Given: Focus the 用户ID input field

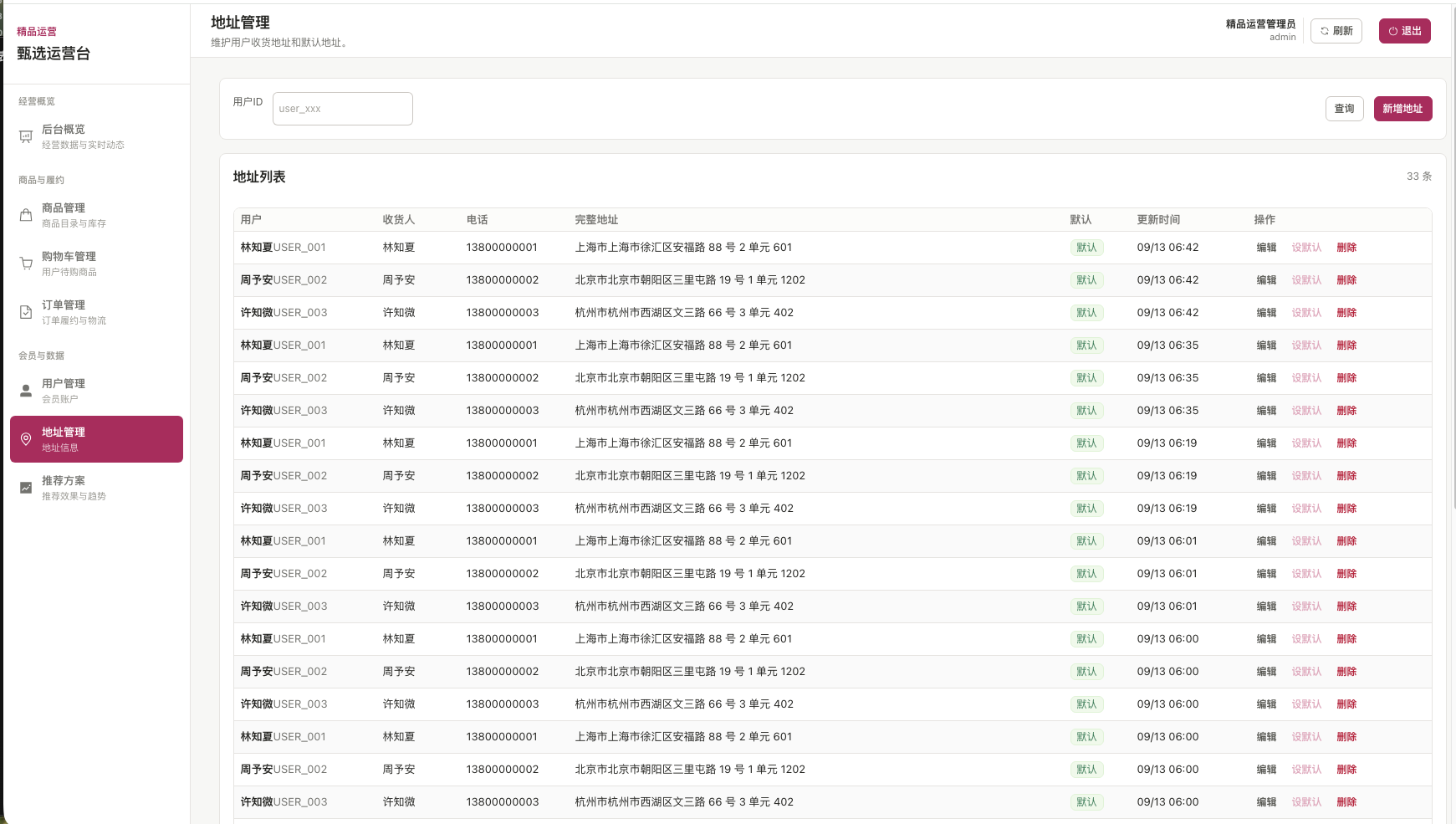Looking at the screenshot, I should click(343, 109).
